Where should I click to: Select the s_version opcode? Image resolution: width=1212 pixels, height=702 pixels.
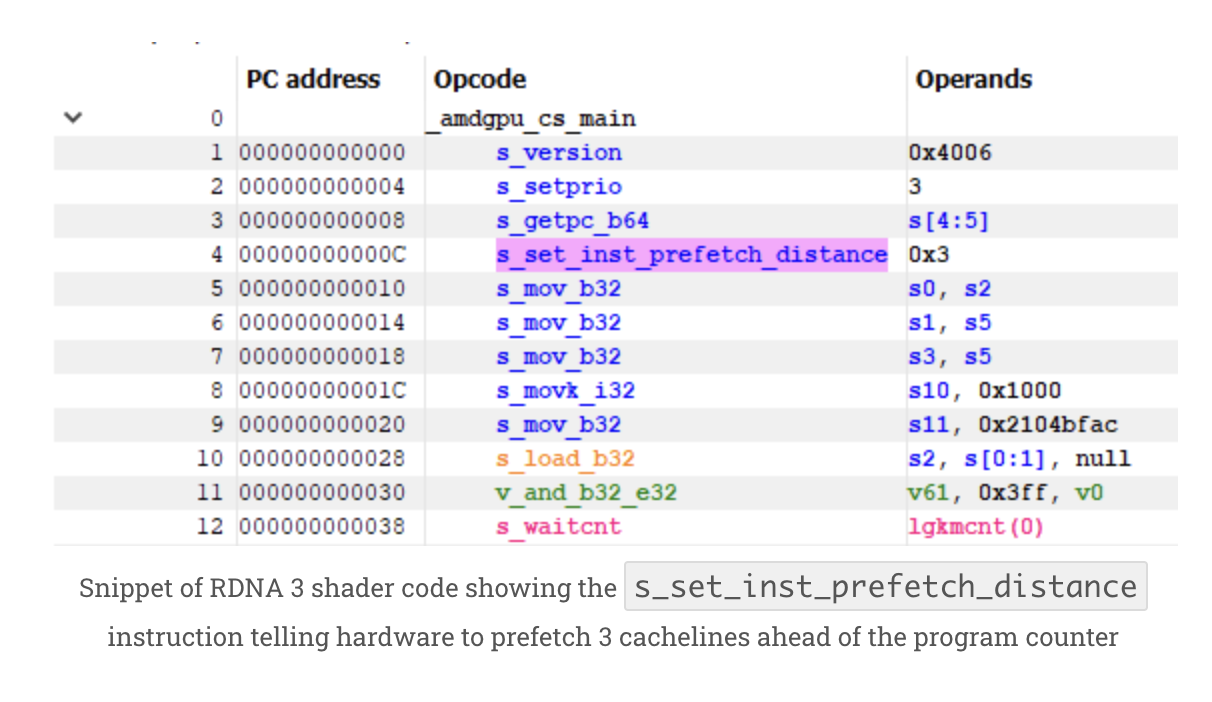pos(559,153)
